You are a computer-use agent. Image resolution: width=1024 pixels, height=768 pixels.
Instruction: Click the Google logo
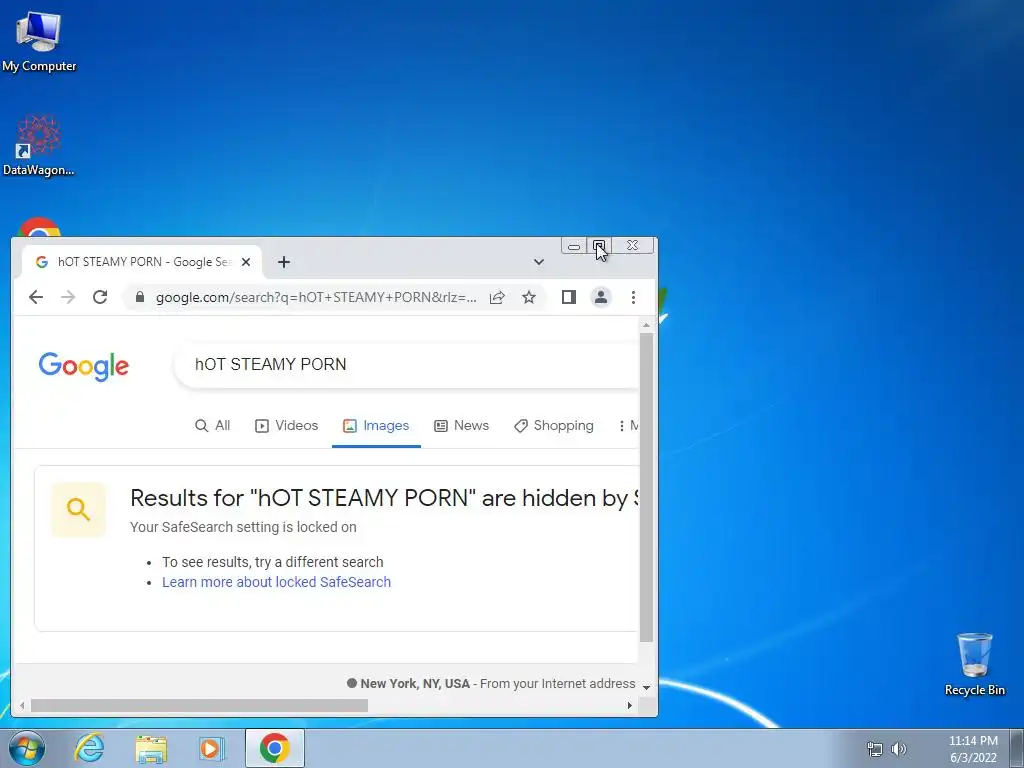[84, 366]
